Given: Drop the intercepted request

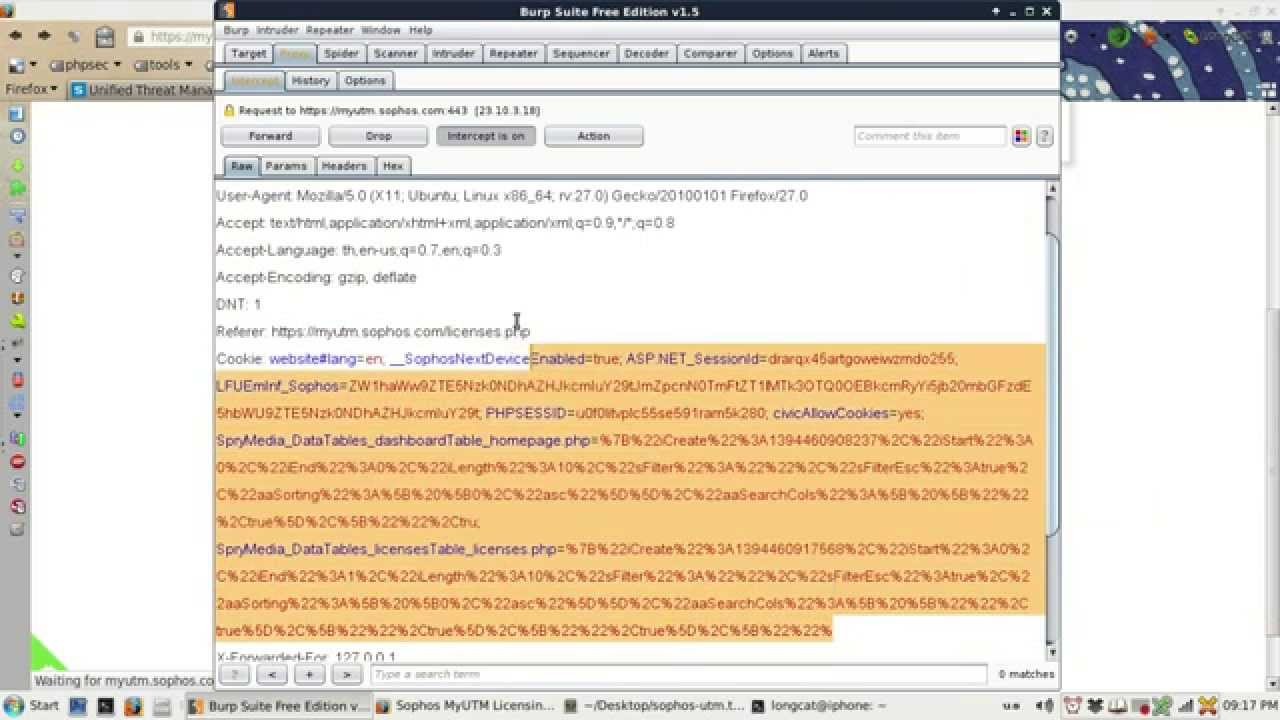Looking at the screenshot, I should pyautogui.click(x=379, y=136).
